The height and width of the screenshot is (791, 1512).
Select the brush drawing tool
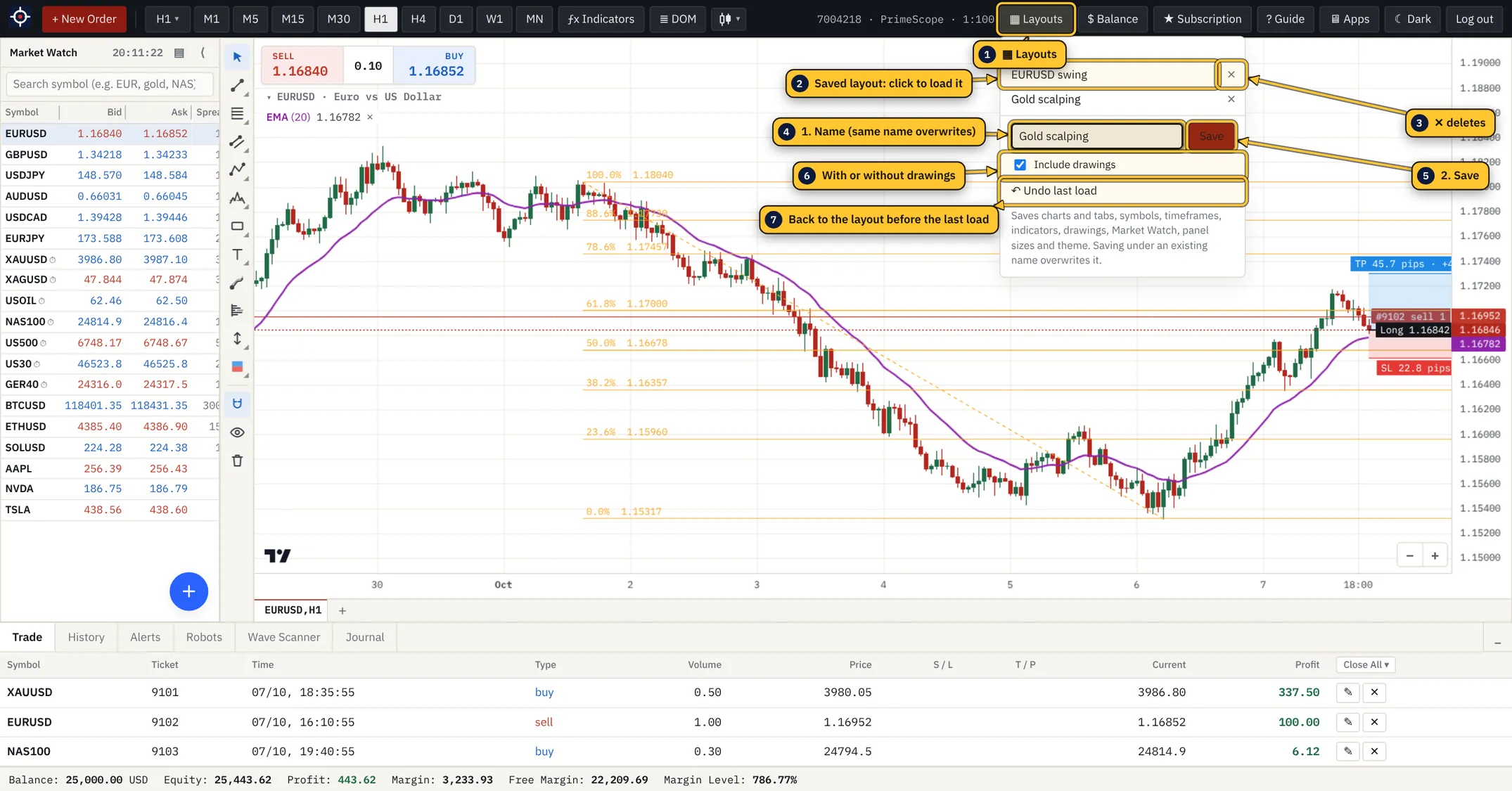click(x=238, y=283)
